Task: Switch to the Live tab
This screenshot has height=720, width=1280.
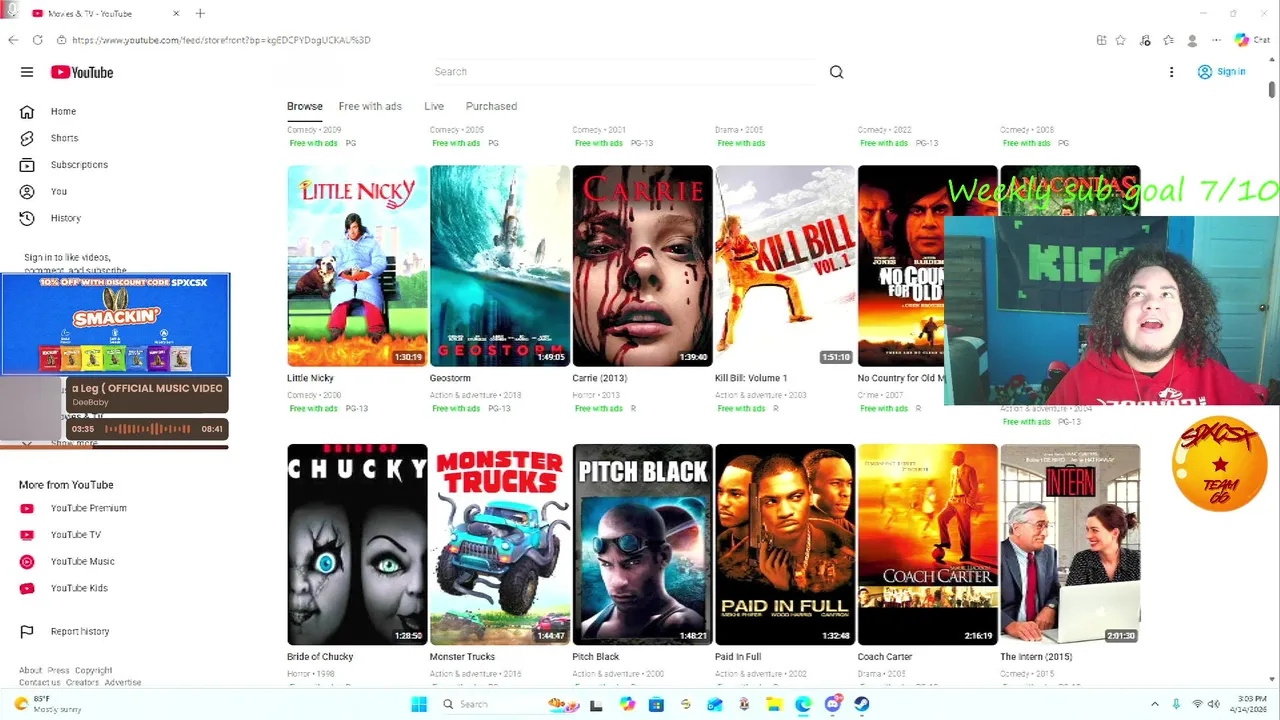Action: 434,106
